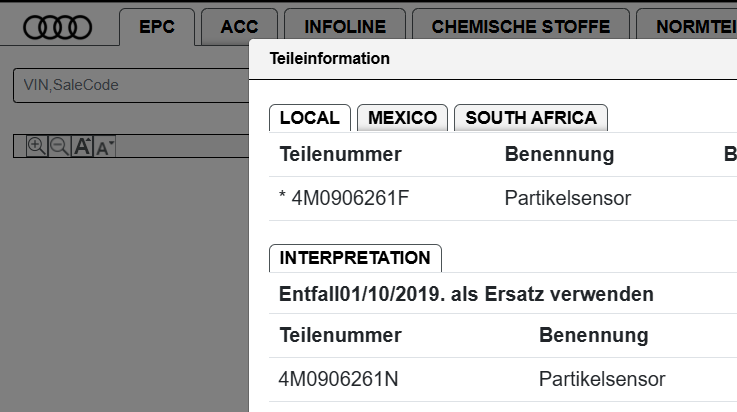737x412 pixels.
Task: Switch to the MEXICO tab
Action: point(402,118)
